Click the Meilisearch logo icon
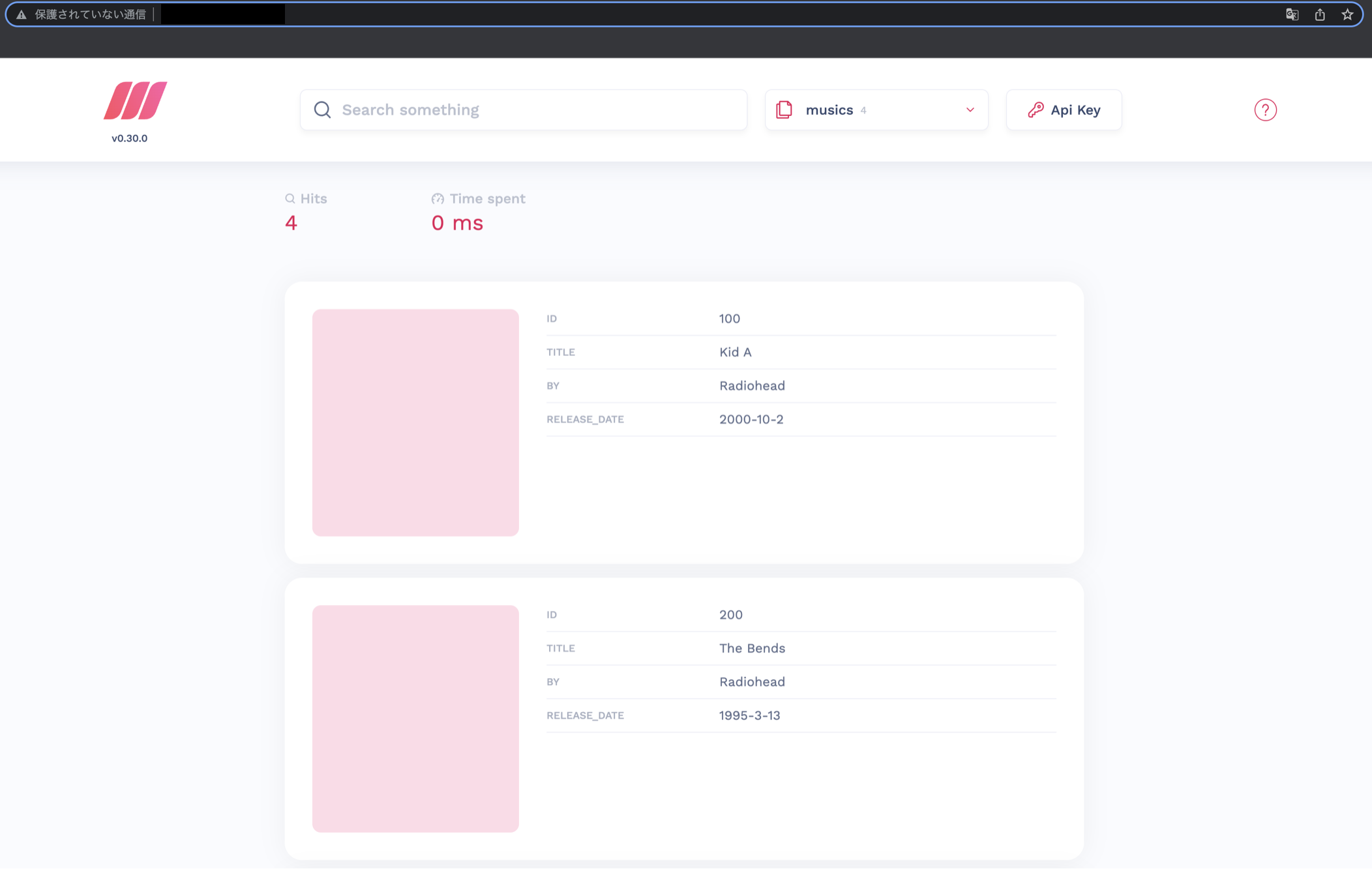Screen dimensions: 1372x871 (135, 100)
